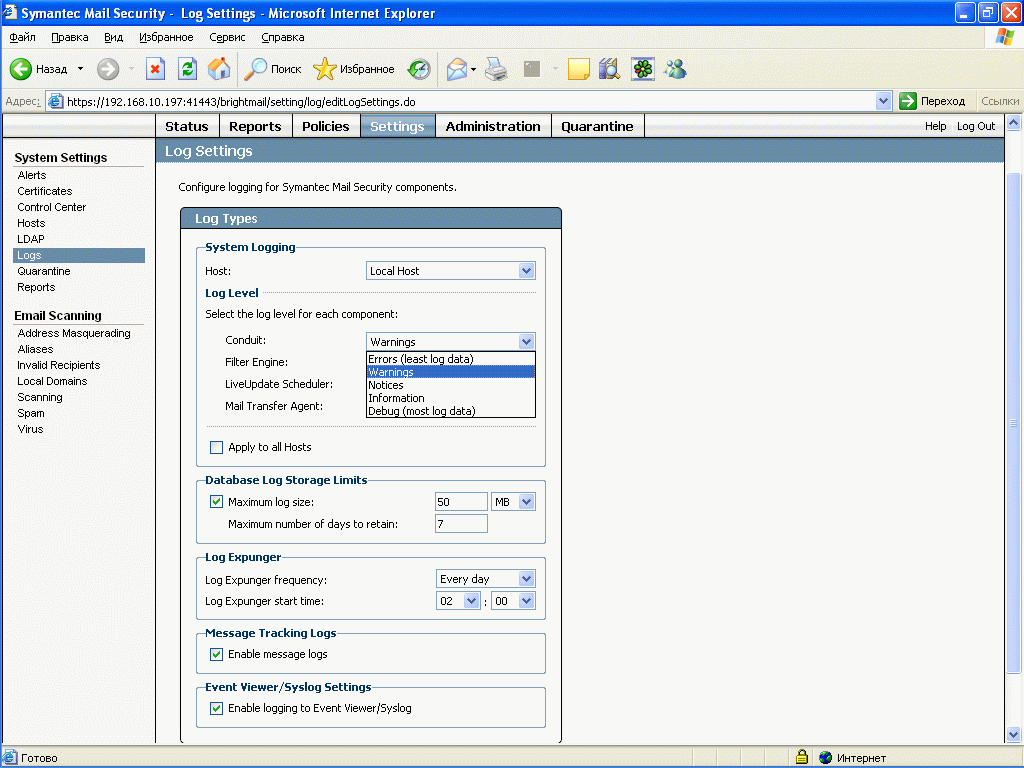The image size is (1024, 768).
Task: Enable Apply to all Hosts checkbox
Action: [217, 447]
